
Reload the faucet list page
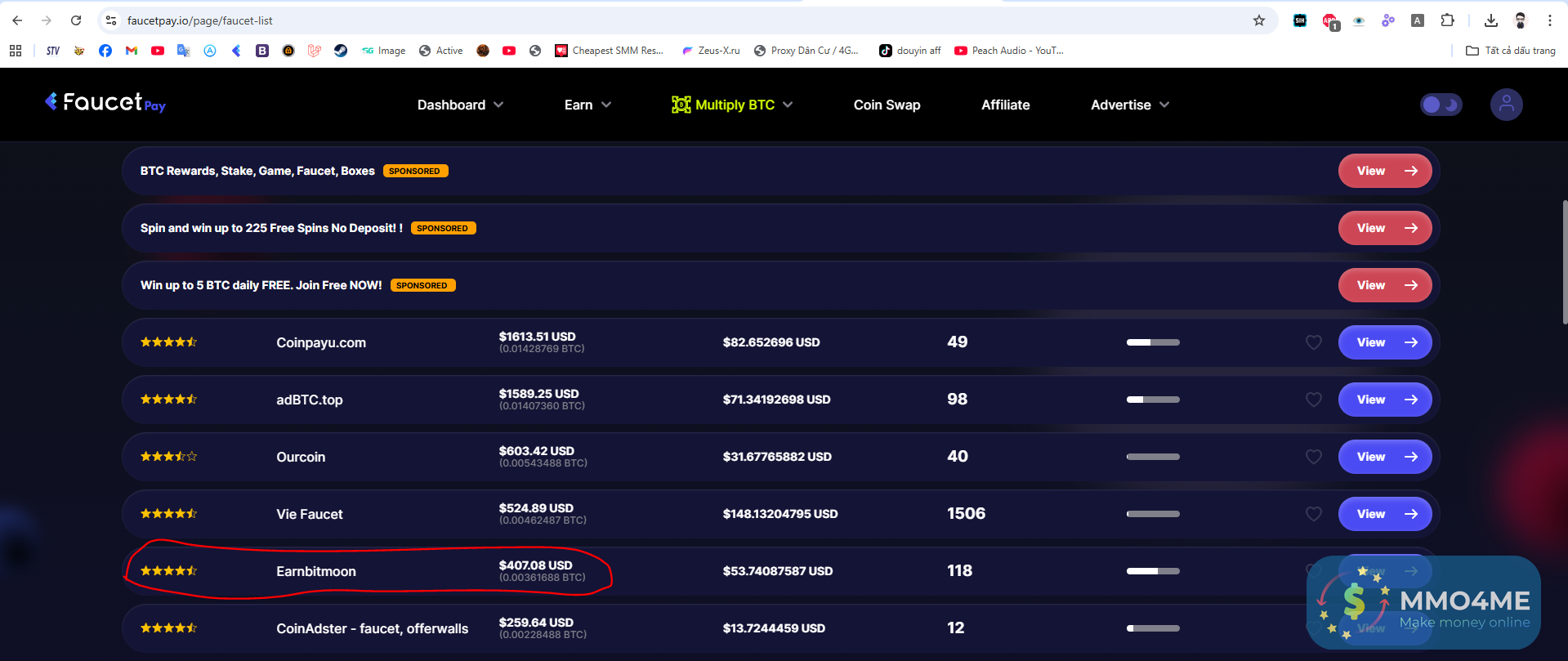click(76, 20)
